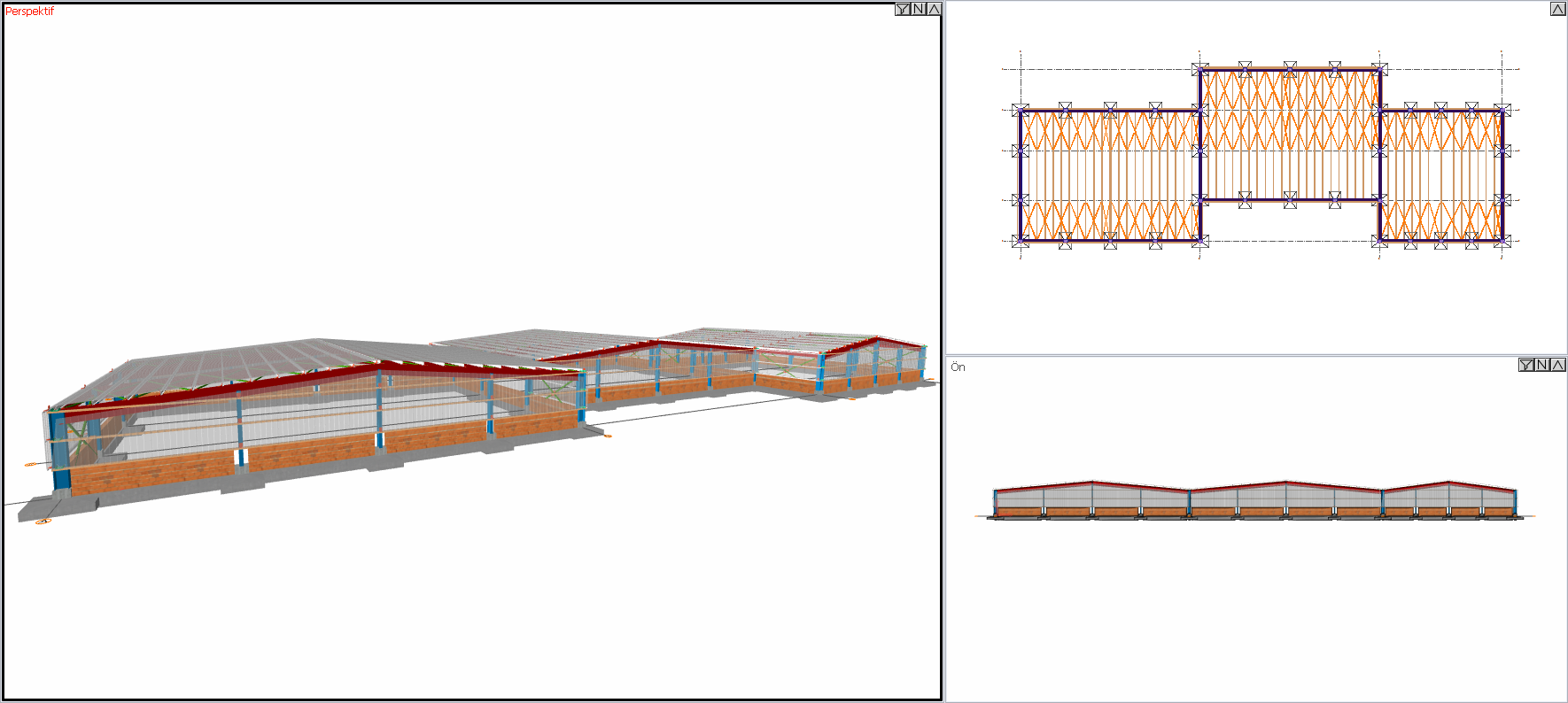
Task: Click the filter funnel icon in Perspektif viewport
Action: pyautogui.click(x=903, y=10)
